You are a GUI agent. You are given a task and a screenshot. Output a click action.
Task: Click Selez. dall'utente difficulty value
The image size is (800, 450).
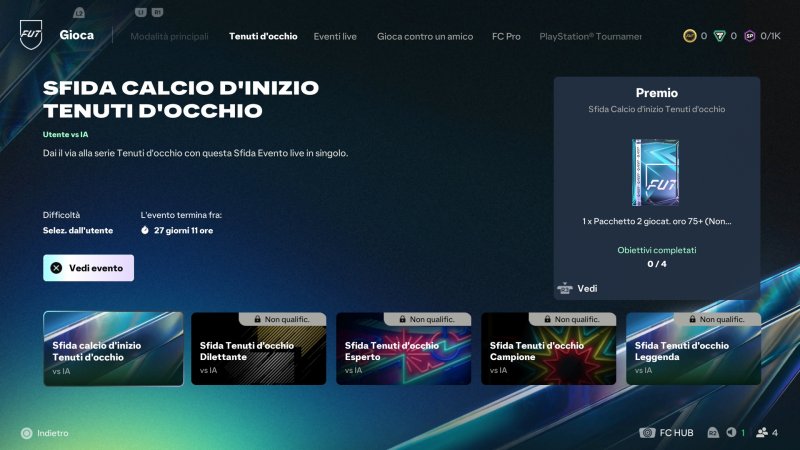(x=78, y=230)
